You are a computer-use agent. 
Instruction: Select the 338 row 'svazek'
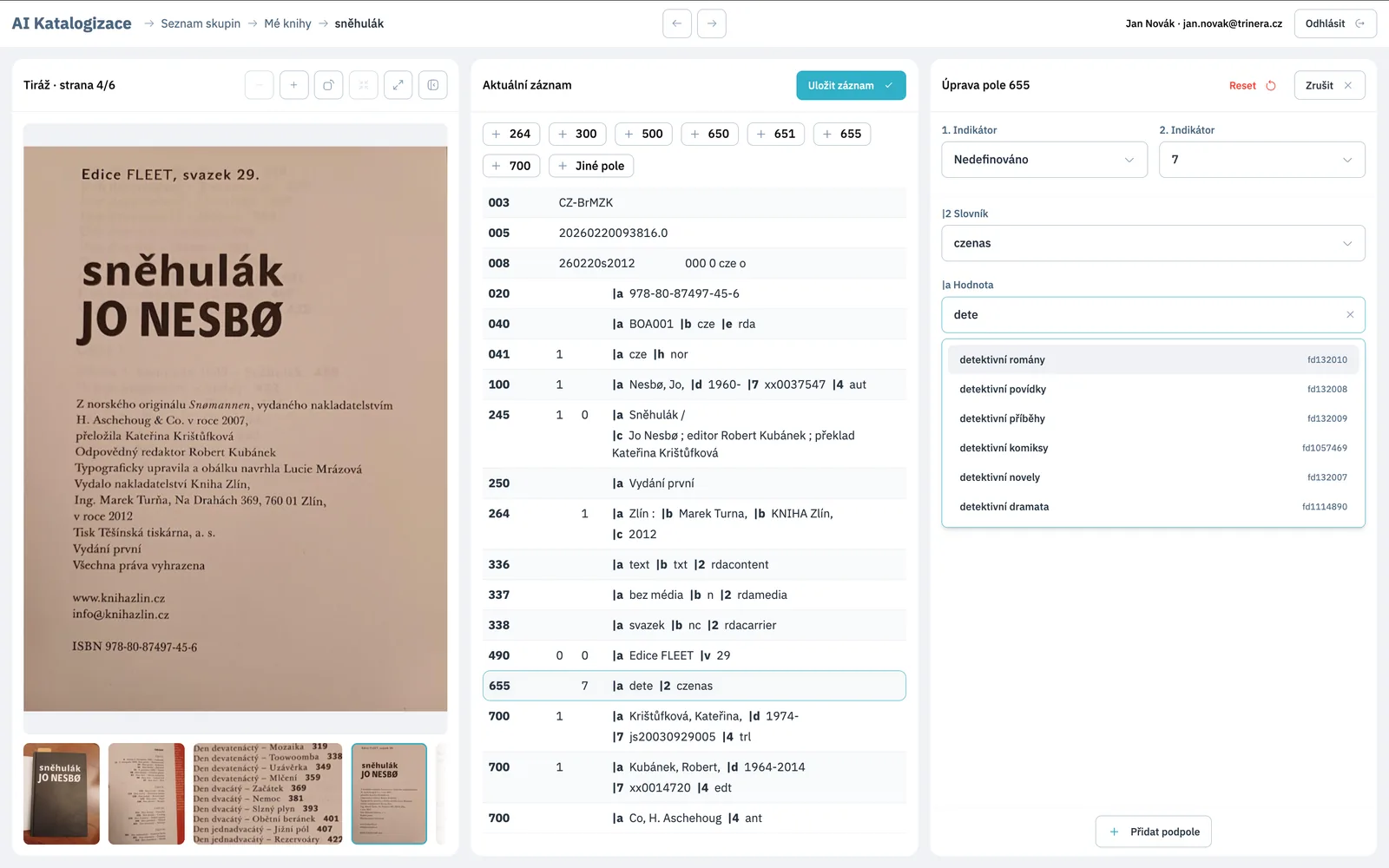[x=694, y=625]
